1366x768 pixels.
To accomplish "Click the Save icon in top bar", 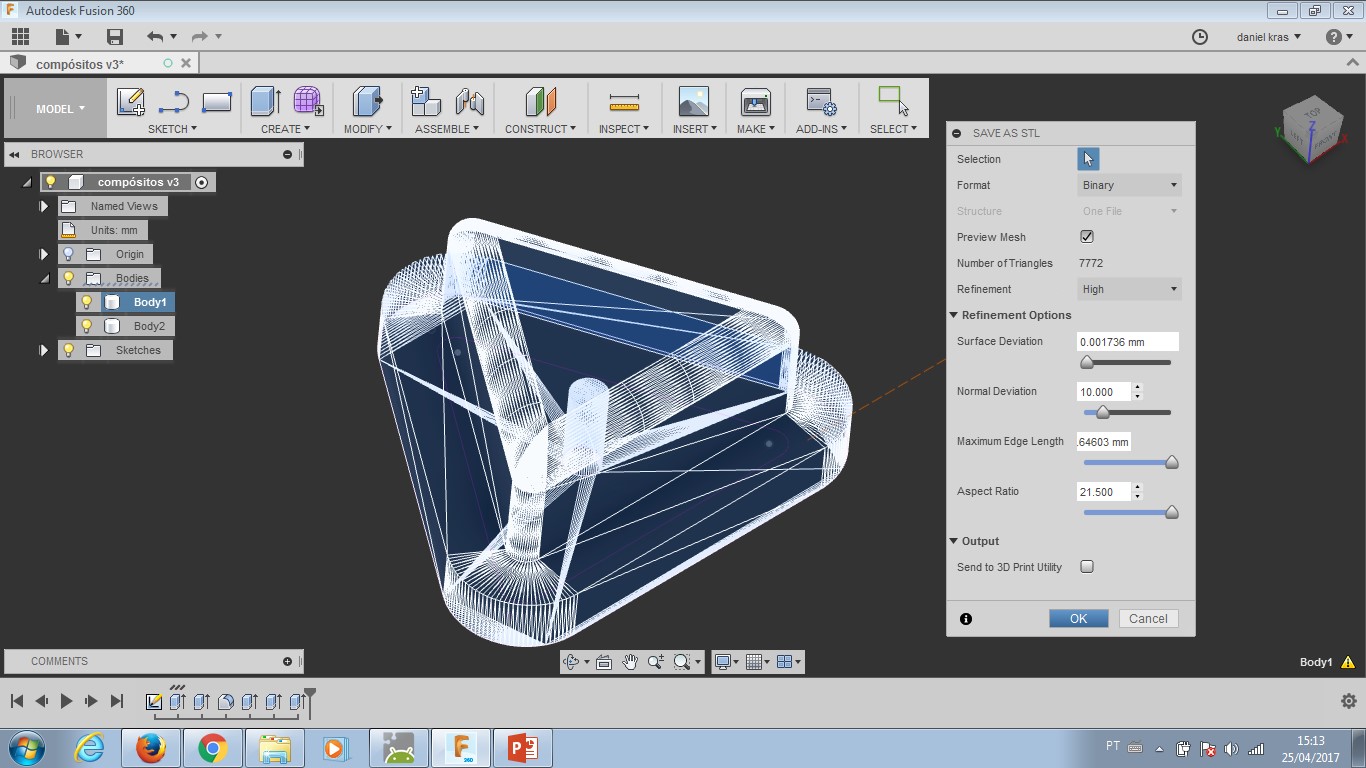I will pyautogui.click(x=115, y=37).
